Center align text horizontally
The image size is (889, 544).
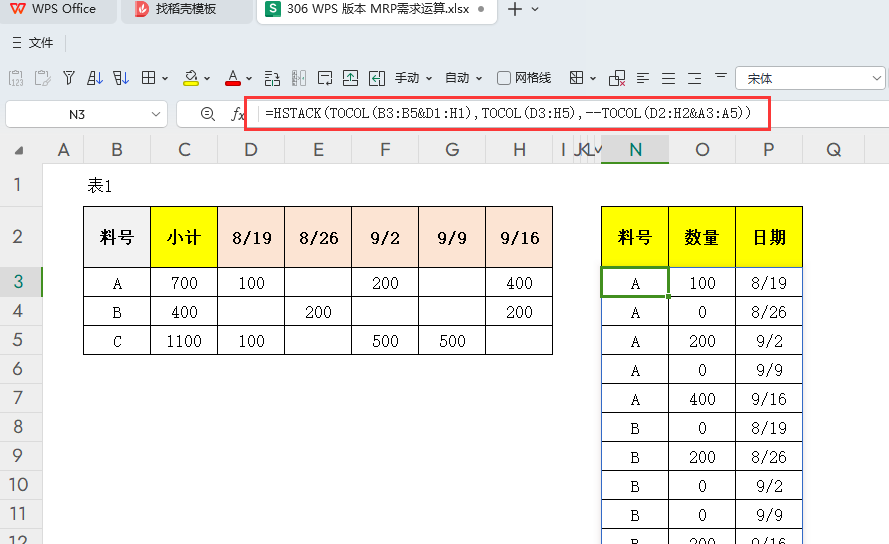[x=668, y=78]
